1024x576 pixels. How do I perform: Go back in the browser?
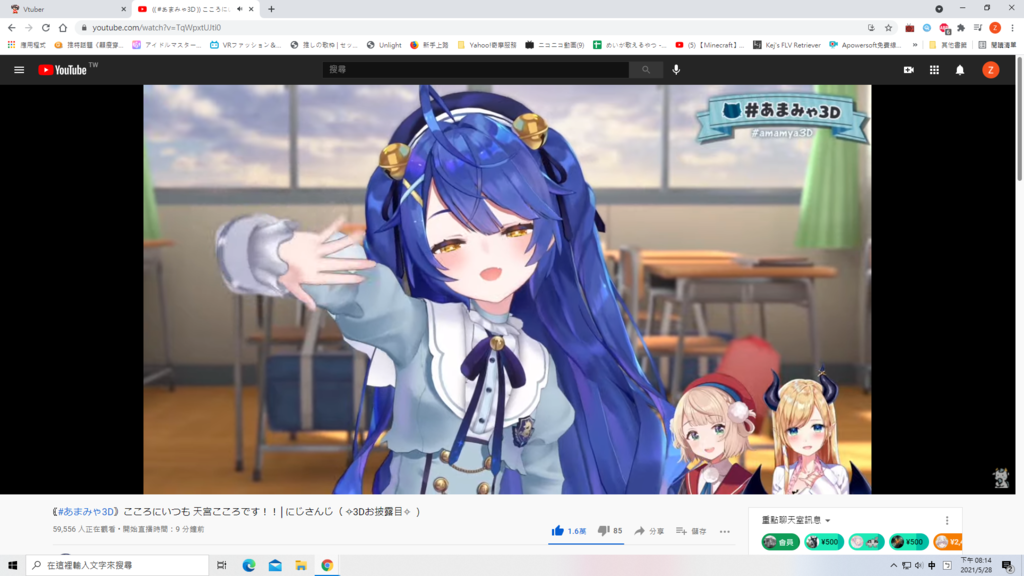[x=12, y=27]
